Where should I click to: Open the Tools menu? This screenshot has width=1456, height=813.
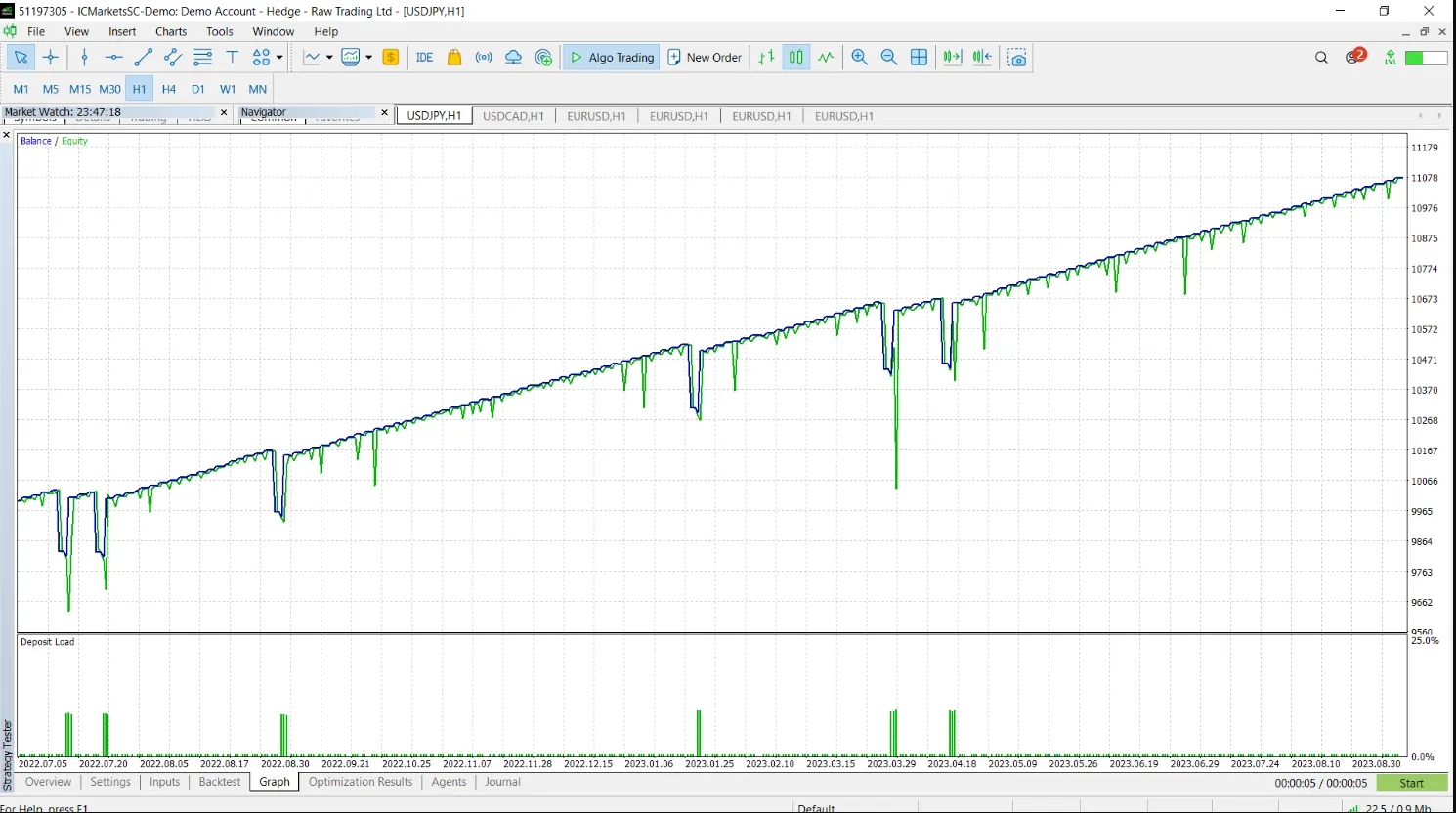(220, 31)
